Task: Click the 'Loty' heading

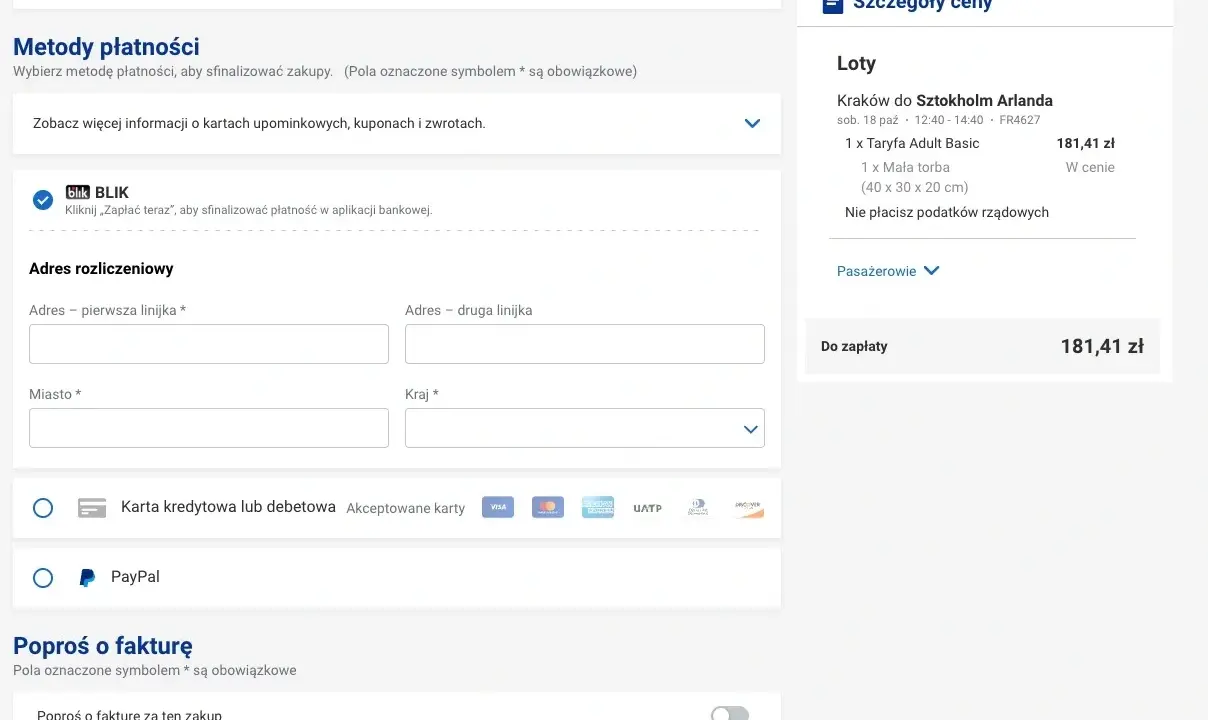Action: pyautogui.click(x=856, y=63)
